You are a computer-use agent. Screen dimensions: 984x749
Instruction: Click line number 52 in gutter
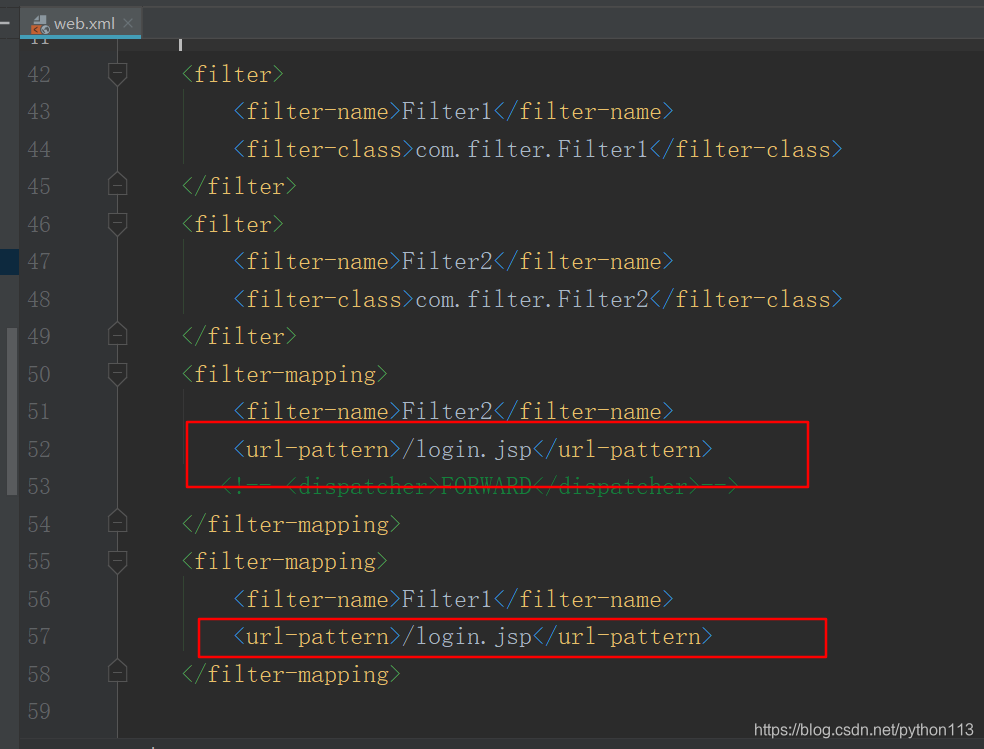39,449
